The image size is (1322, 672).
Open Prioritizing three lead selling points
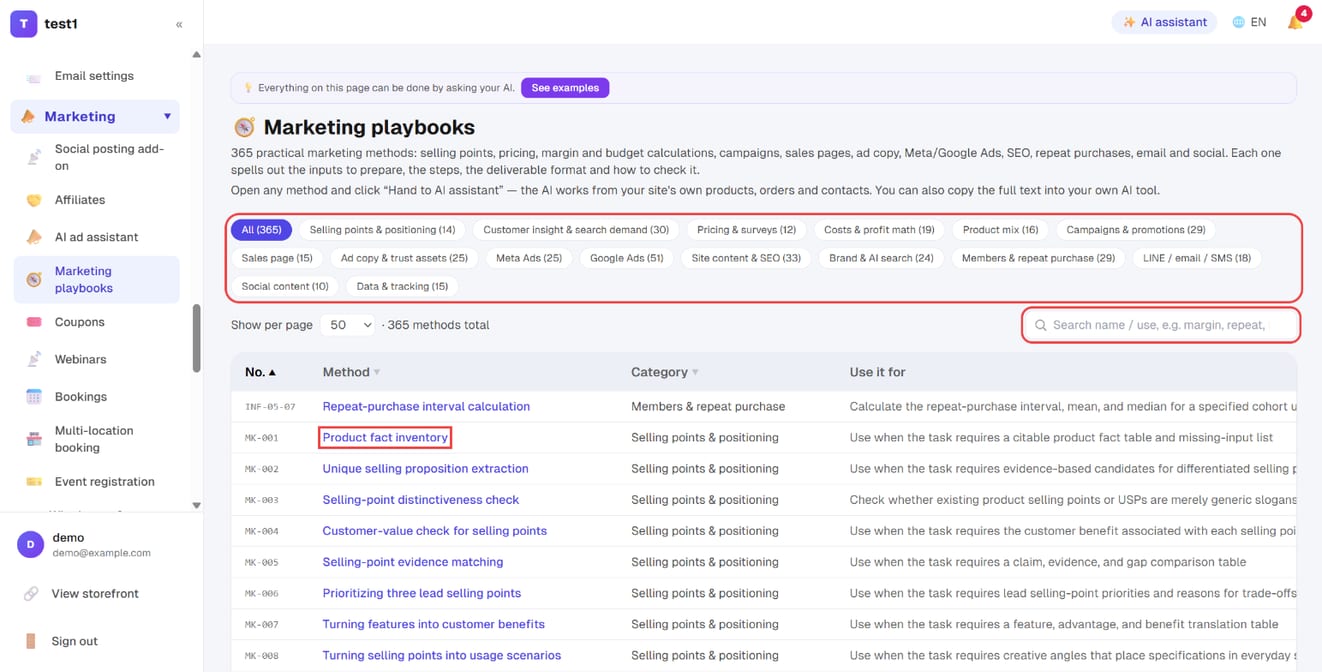pyautogui.click(x=421, y=593)
